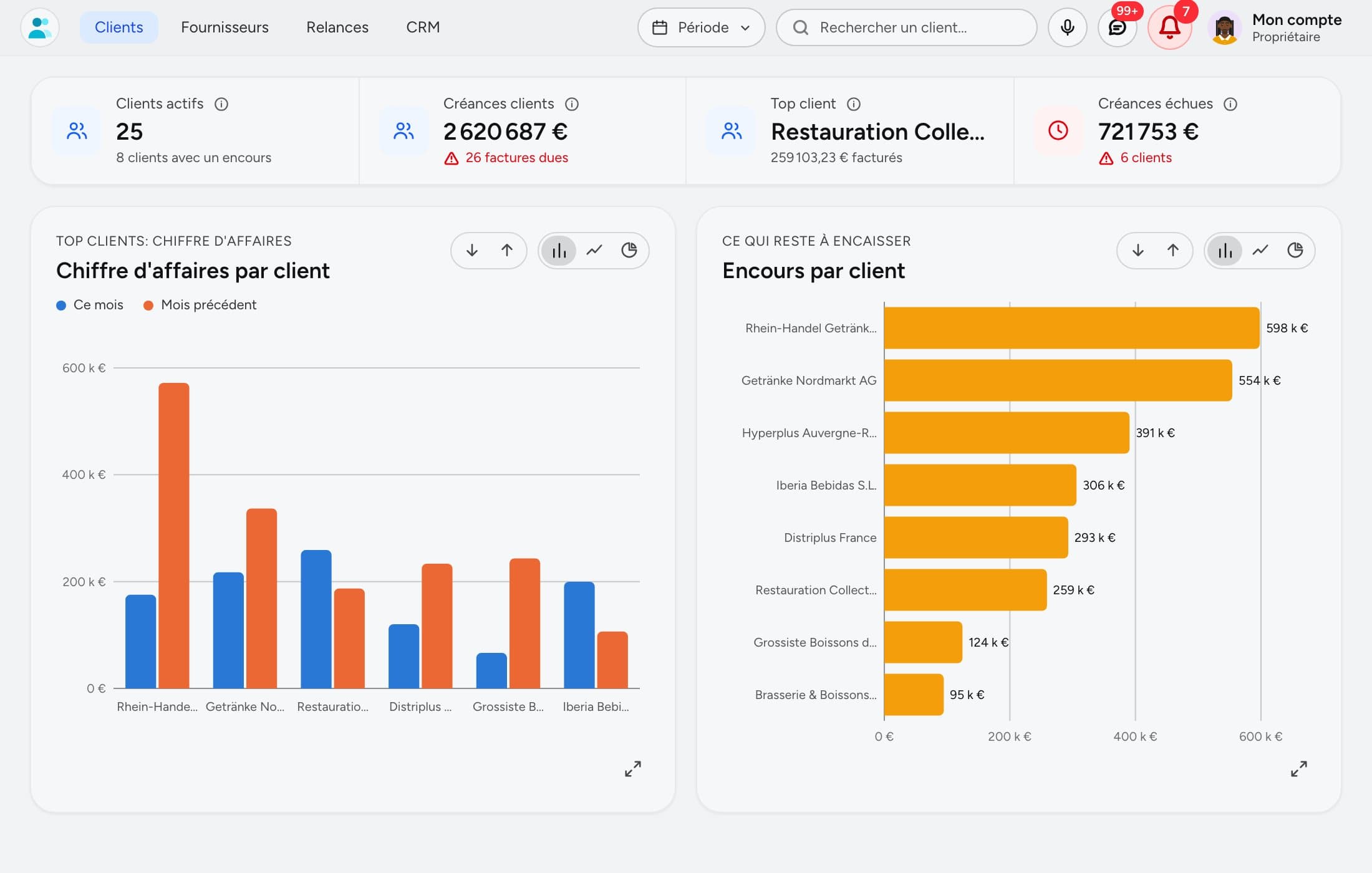
Task: Click the Brasserie & Boissons... 95 k € bar
Action: pos(914,695)
